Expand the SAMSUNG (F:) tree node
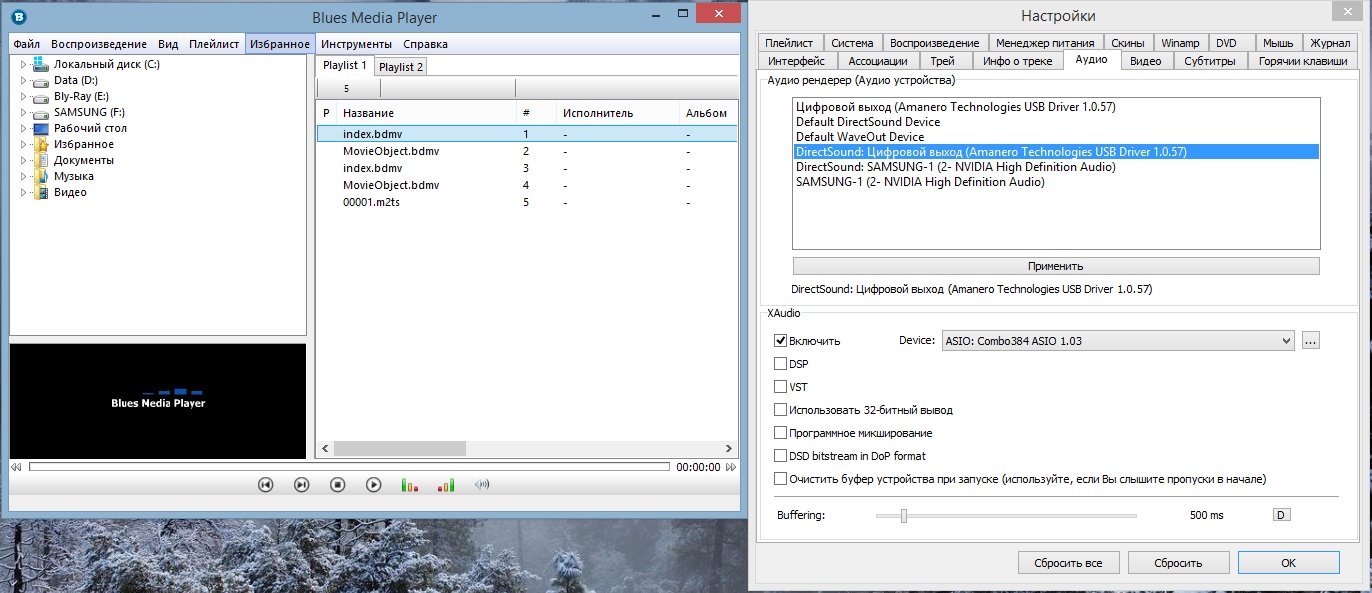This screenshot has height=593, width=1372. [23, 112]
